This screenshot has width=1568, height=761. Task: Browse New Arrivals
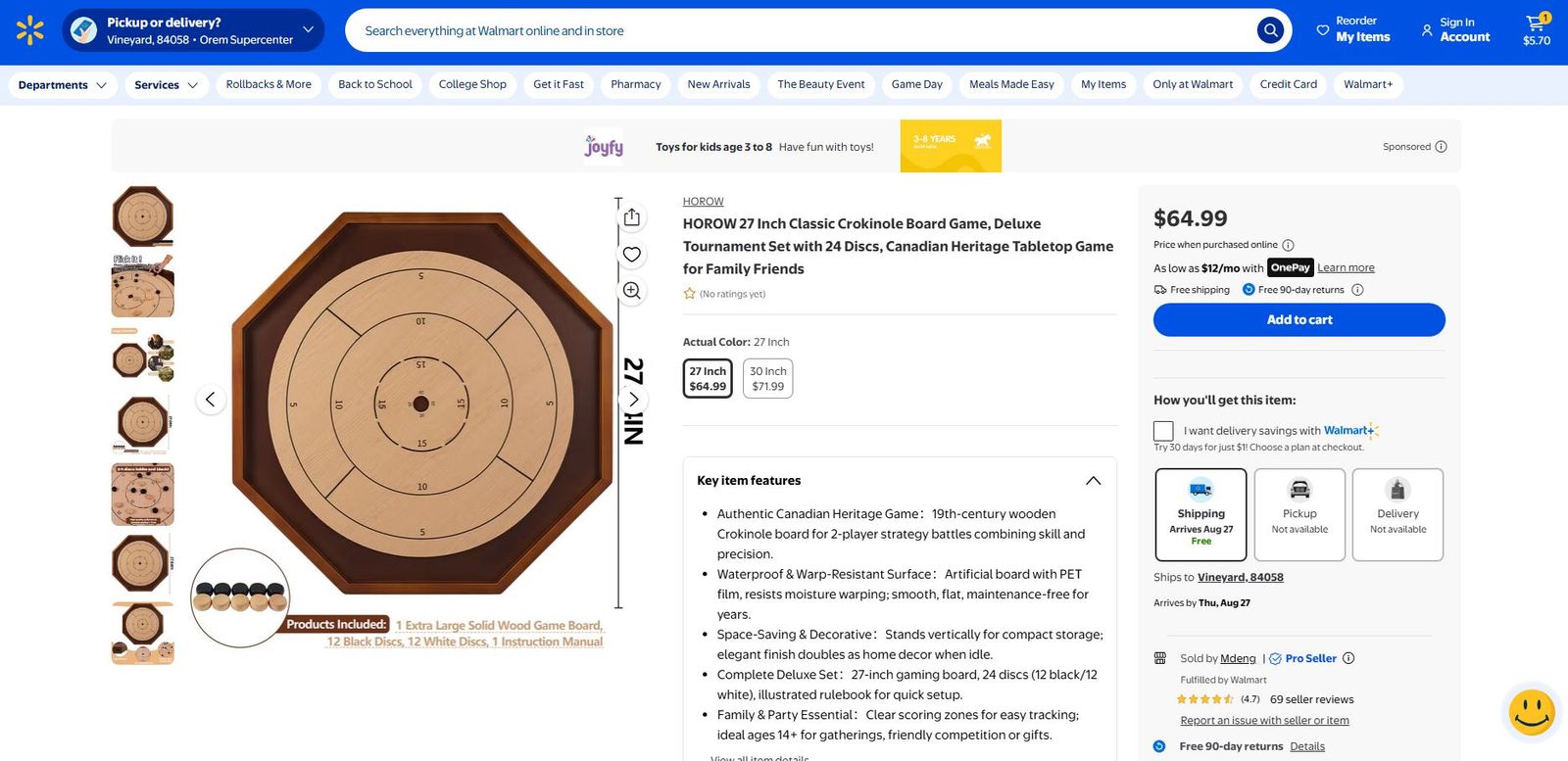click(719, 85)
